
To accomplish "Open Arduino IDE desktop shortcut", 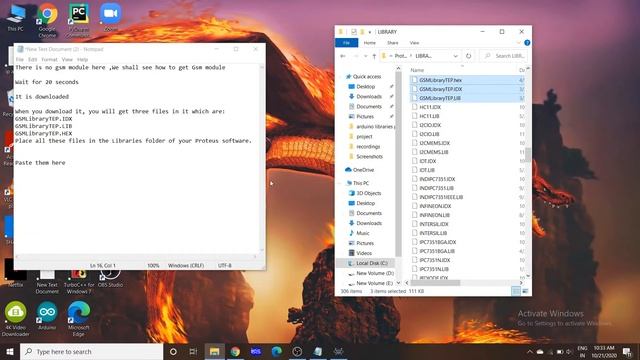I will pos(47,316).
